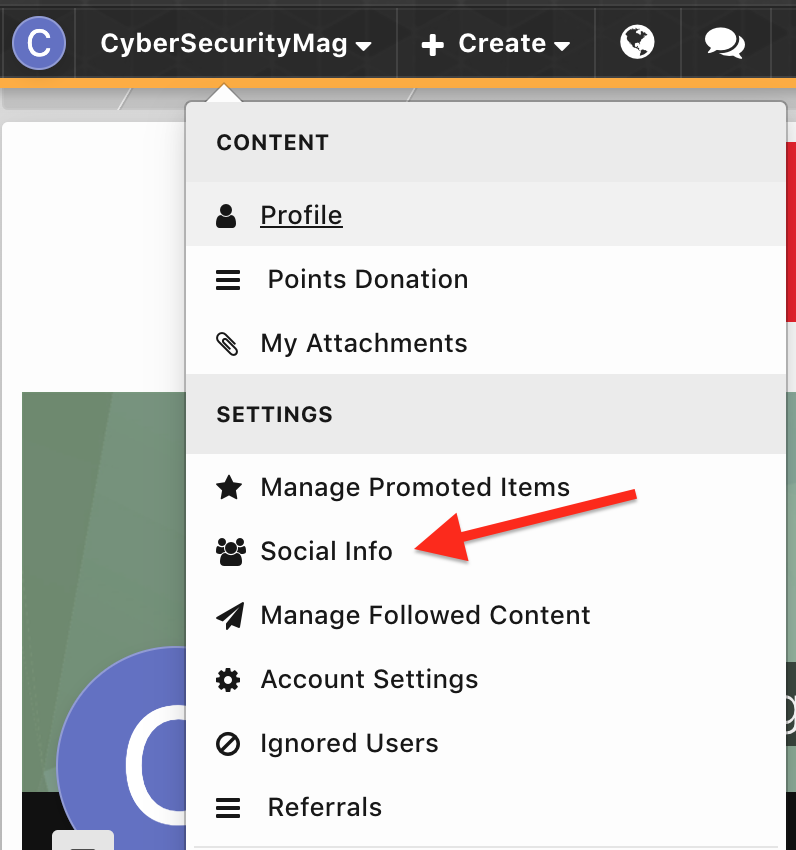This screenshot has height=850, width=796.
Task: Open the chat bubbles icon
Action: coord(724,43)
